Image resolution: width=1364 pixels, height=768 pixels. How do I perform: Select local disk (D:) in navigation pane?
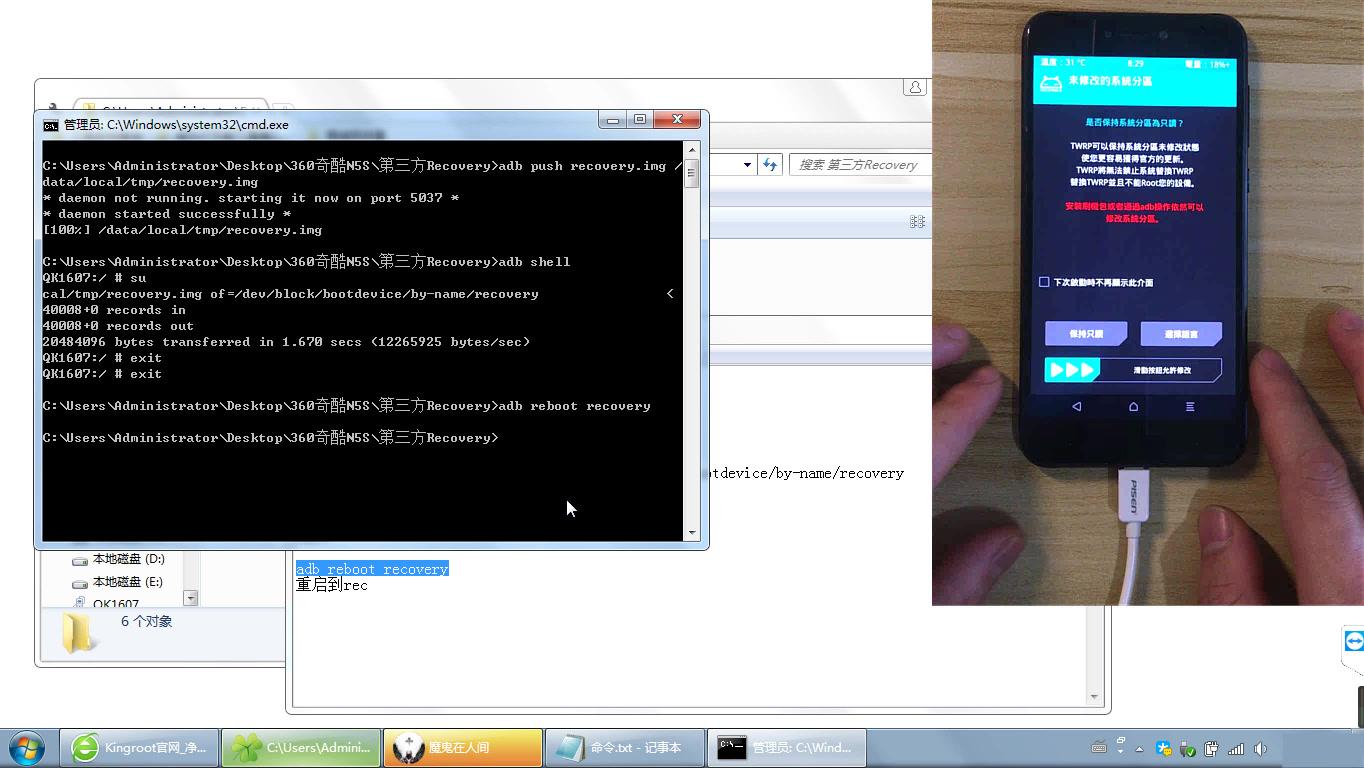pos(127,559)
